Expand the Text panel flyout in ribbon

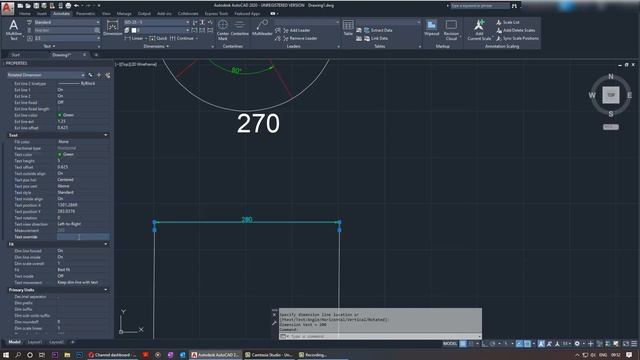(x=49, y=47)
